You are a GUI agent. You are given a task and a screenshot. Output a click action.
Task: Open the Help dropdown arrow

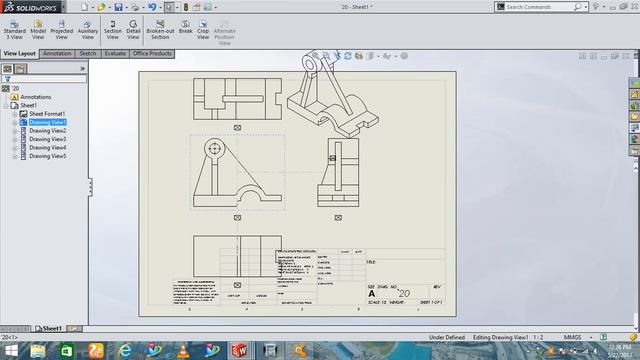604,7
